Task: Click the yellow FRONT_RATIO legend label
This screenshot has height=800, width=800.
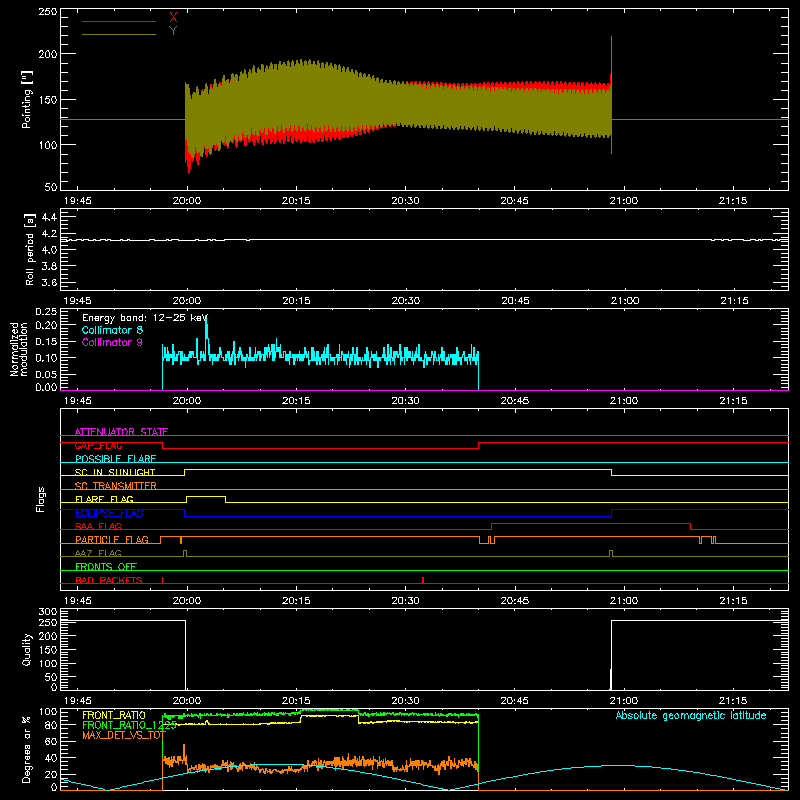Action: coord(114,715)
